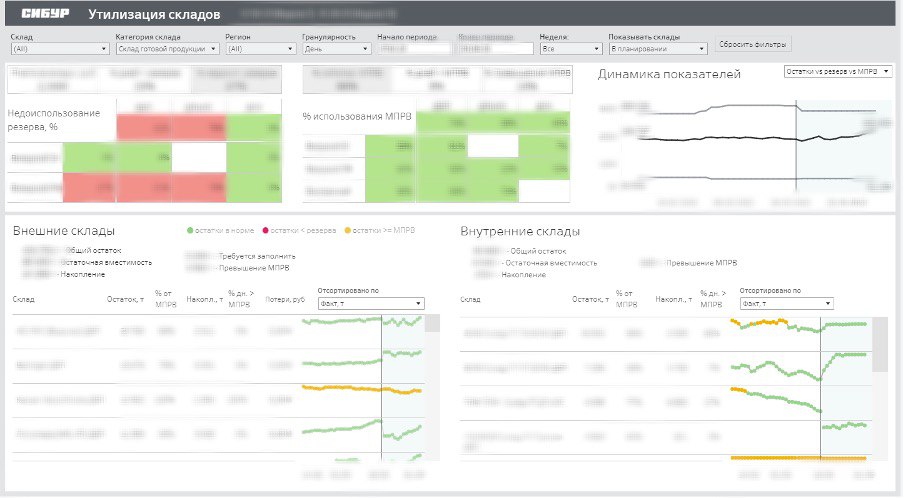Open Динамика показателей metric selector dropdown

838,71
